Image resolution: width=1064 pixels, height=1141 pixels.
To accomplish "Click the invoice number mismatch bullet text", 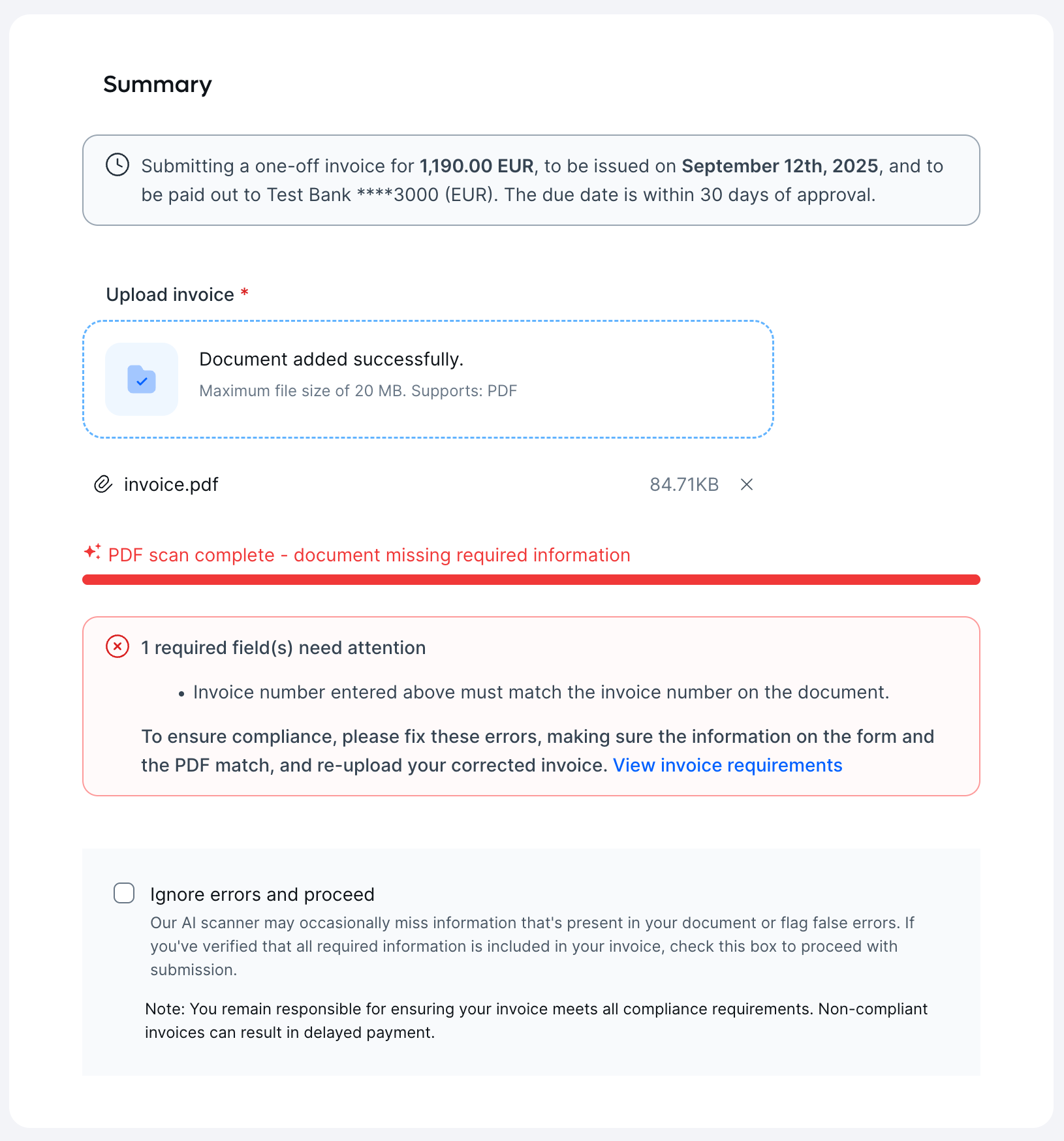I will point(540,692).
